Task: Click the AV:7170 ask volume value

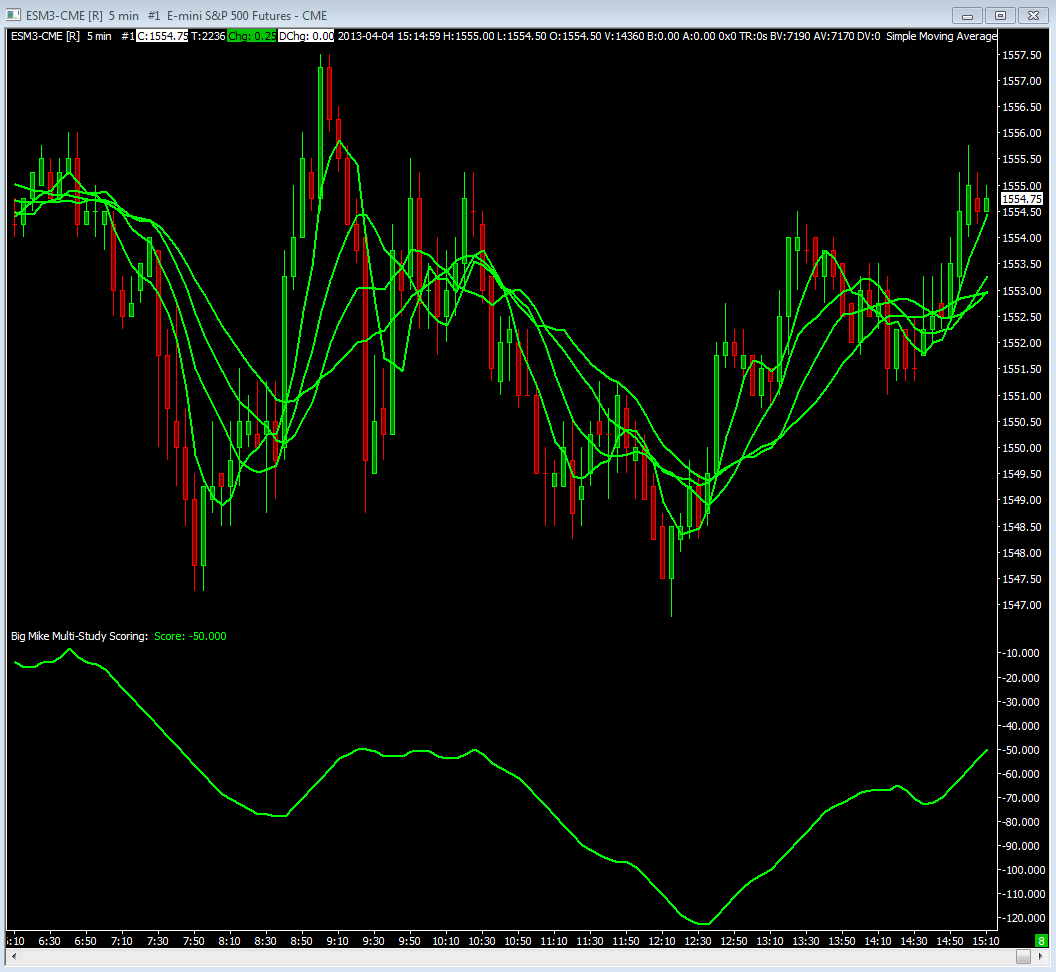Action: tap(834, 36)
